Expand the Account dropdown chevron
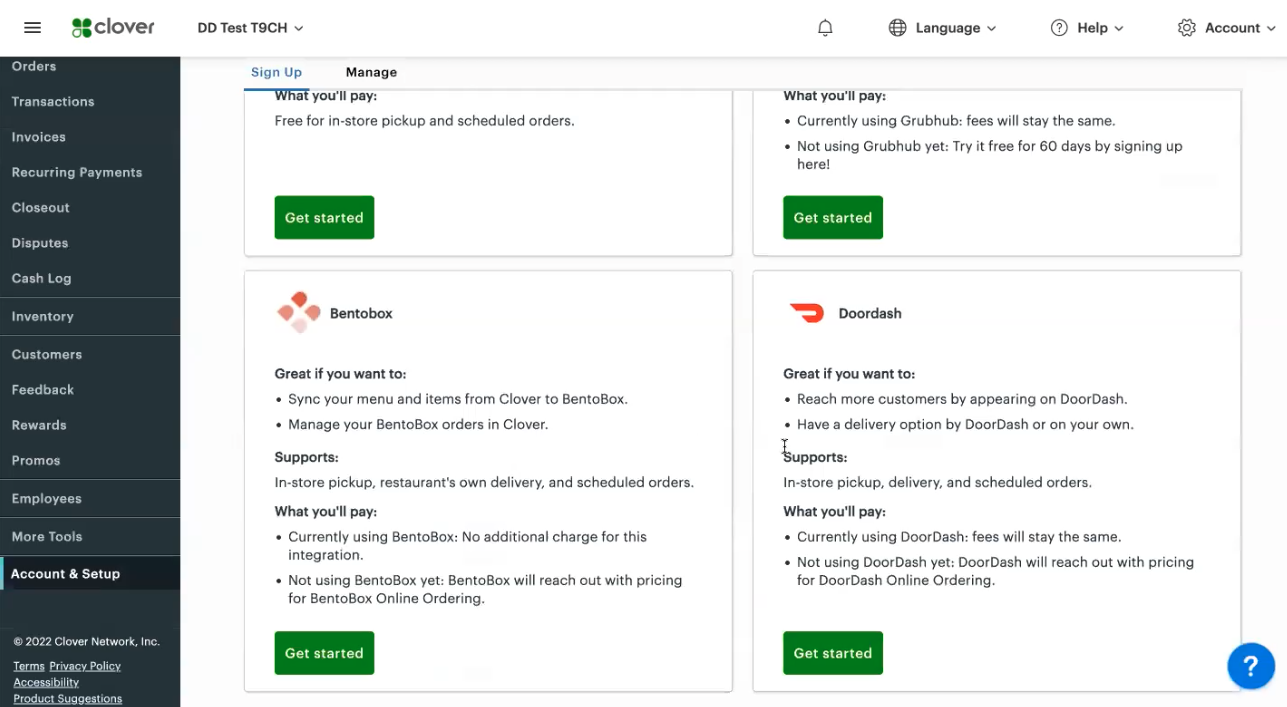Viewport: 1287px width, 707px height. 1271,28
